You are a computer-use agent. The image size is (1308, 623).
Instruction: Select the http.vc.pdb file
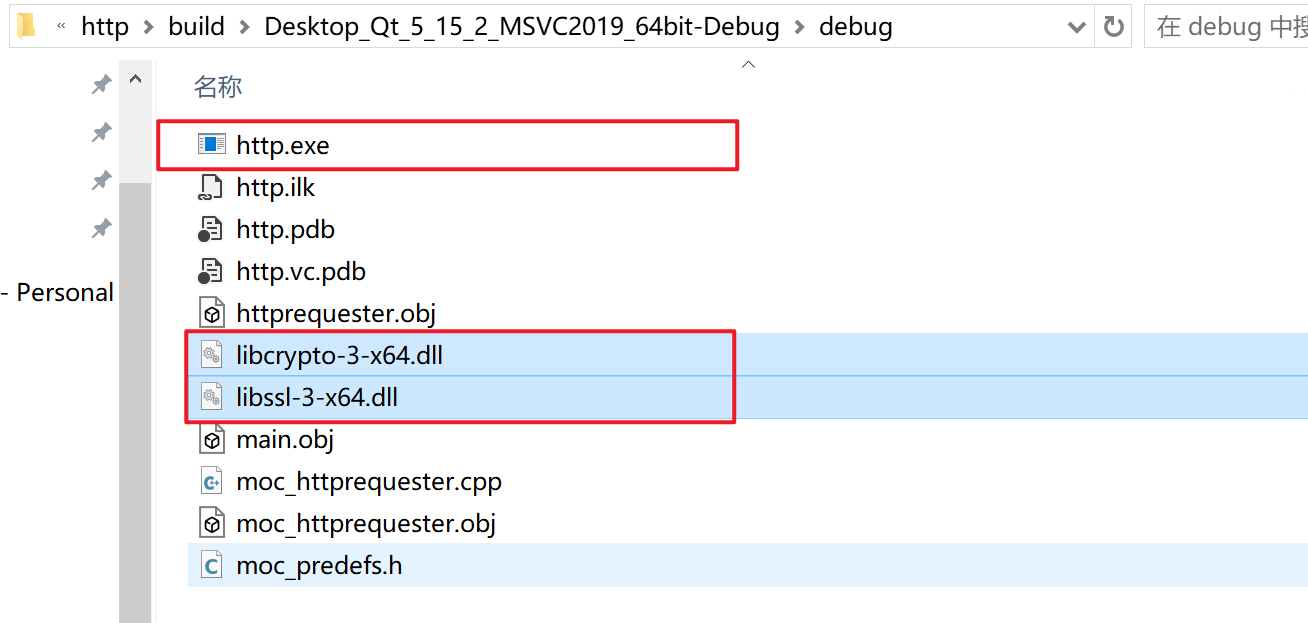point(300,270)
